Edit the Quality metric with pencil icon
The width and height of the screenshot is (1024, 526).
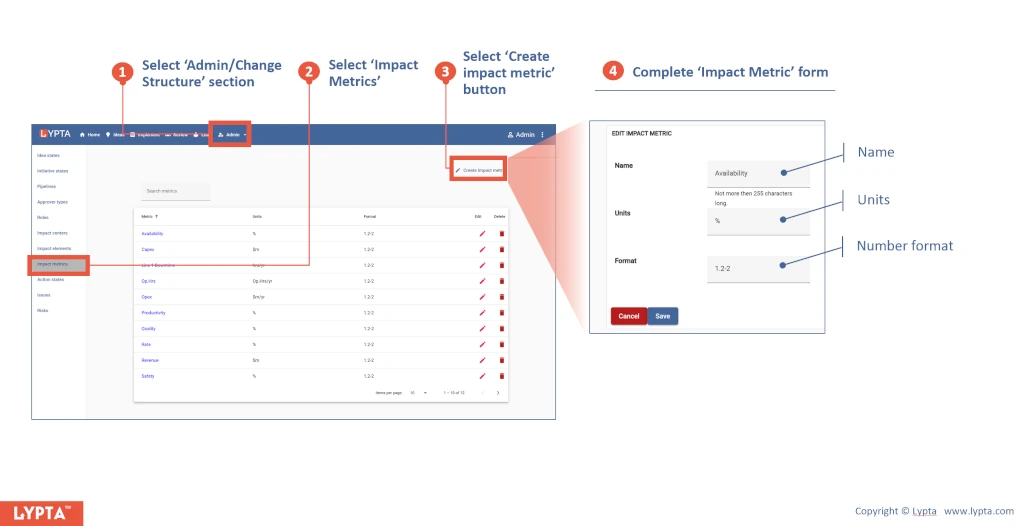[x=483, y=329]
